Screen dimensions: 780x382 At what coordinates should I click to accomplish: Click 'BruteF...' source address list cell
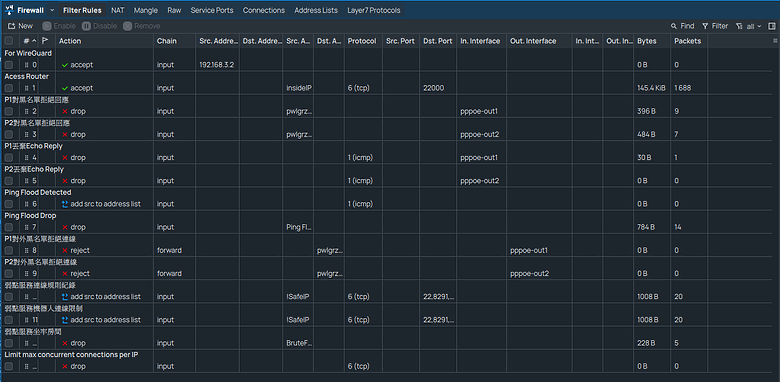click(299, 343)
